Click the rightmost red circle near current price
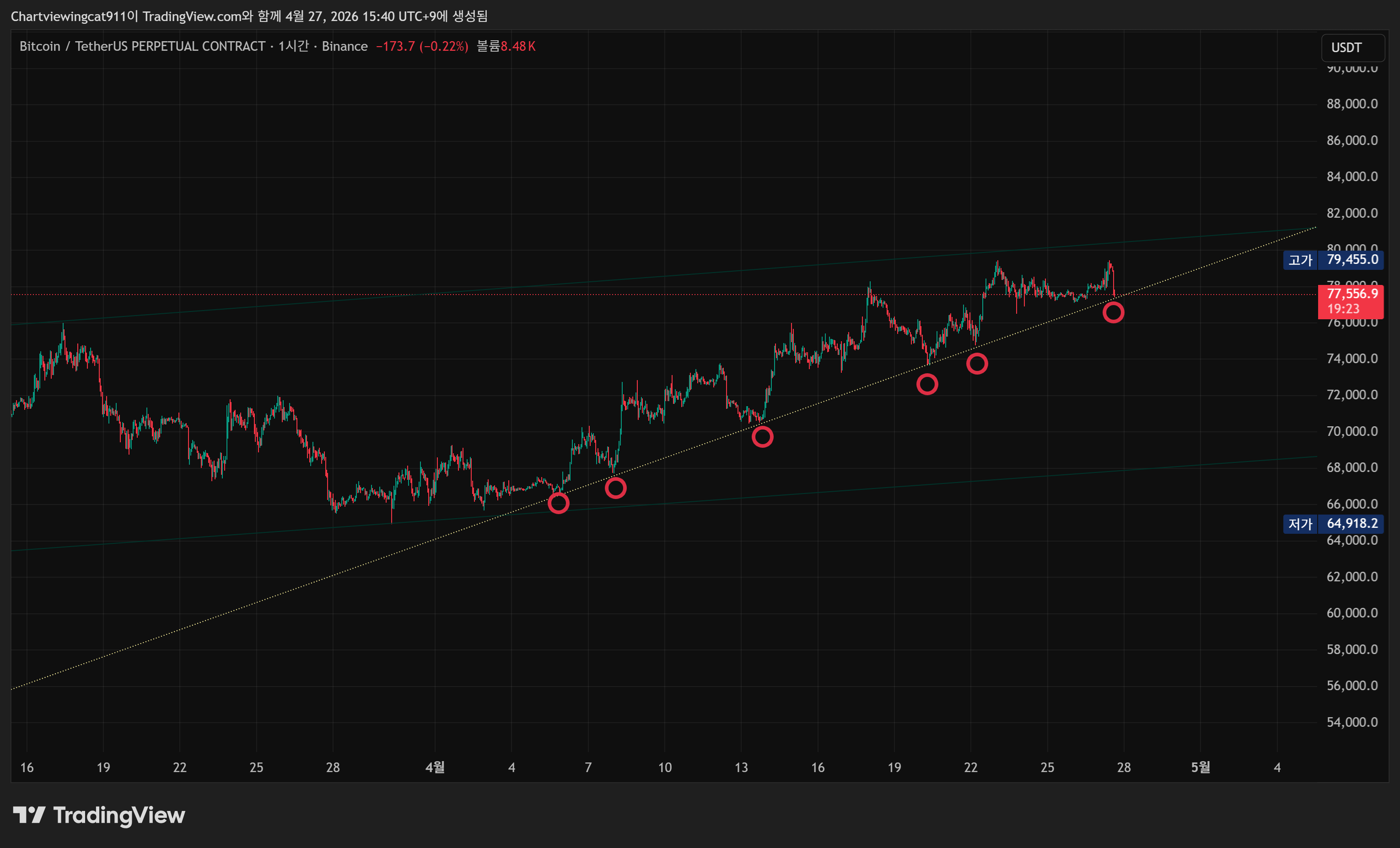Image resolution: width=1400 pixels, height=848 pixels. pyautogui.click(x=1113, y=312)
